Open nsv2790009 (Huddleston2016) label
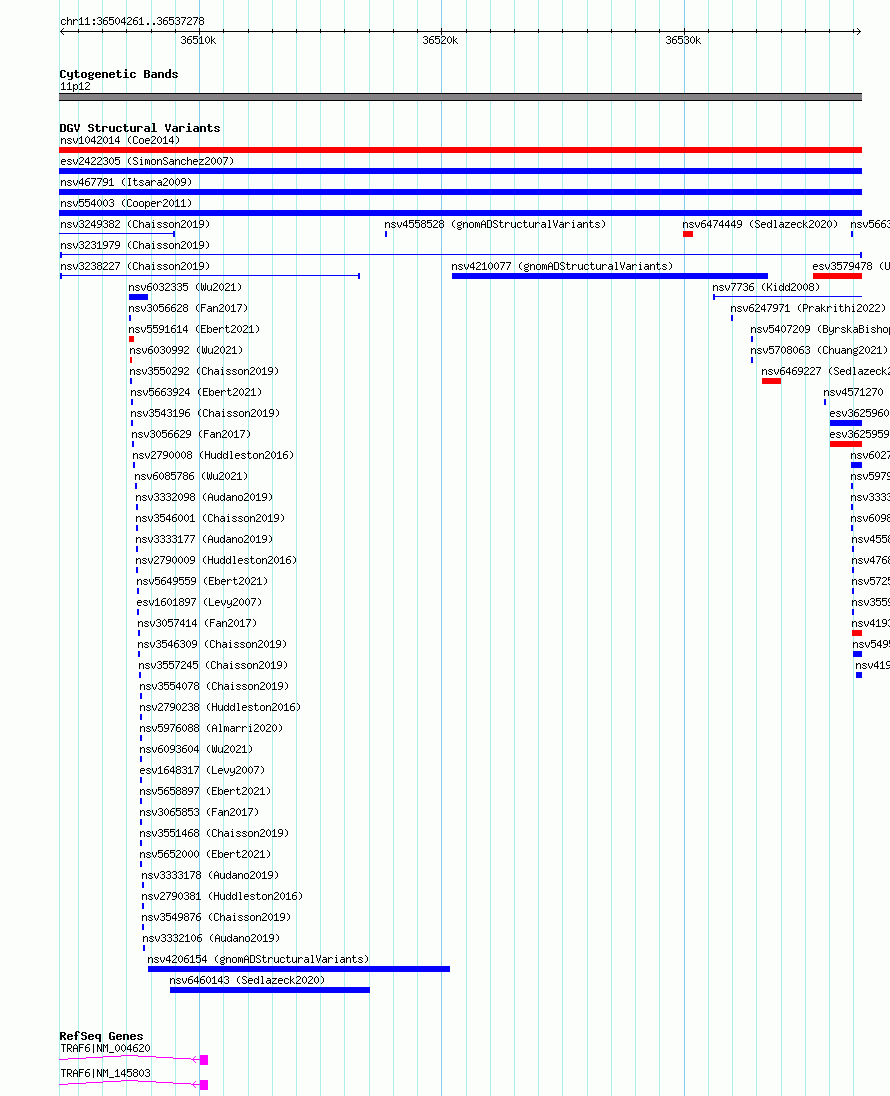Viewport: 890px width, 1096px height. [x=216, y=559]
